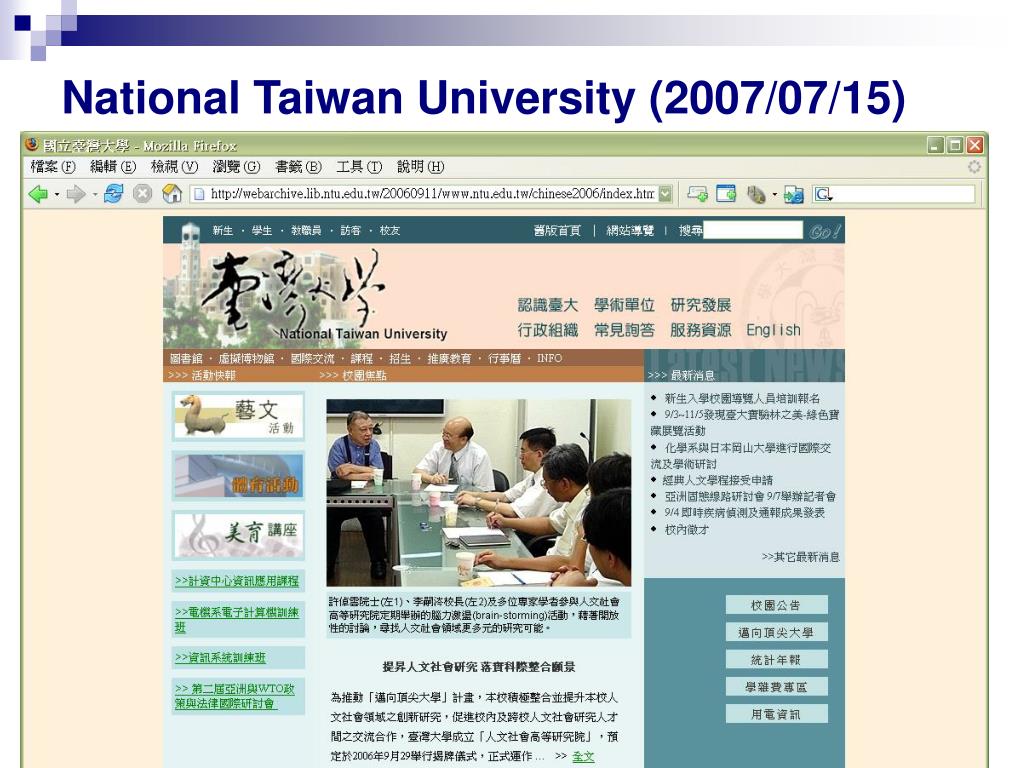This screenshot has width=1024, height=768.
Task: Select 認識臺大 in main navigation
Action: point(547,305)
